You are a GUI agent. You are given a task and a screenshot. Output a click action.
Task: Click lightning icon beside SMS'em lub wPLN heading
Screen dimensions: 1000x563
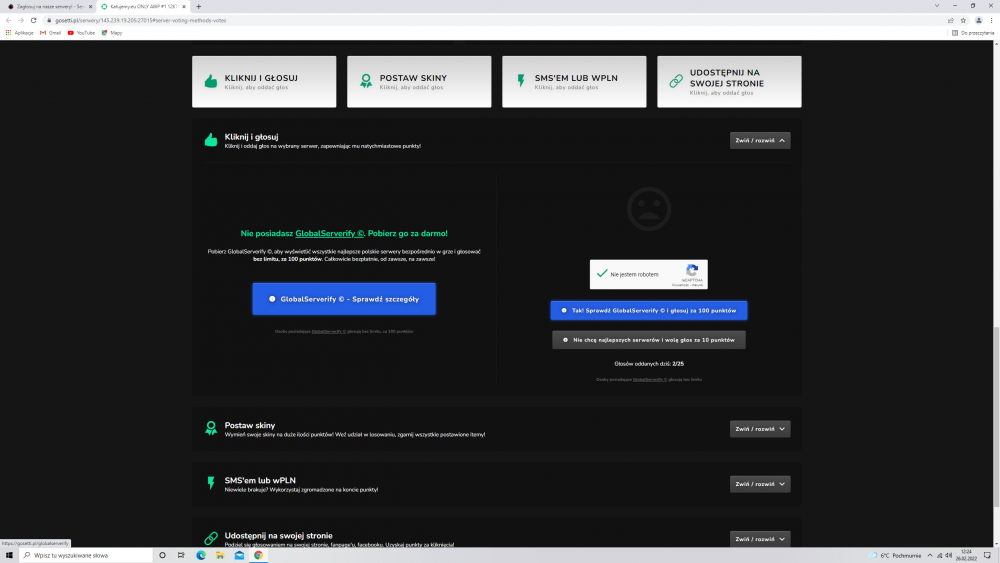coord(210,483)
